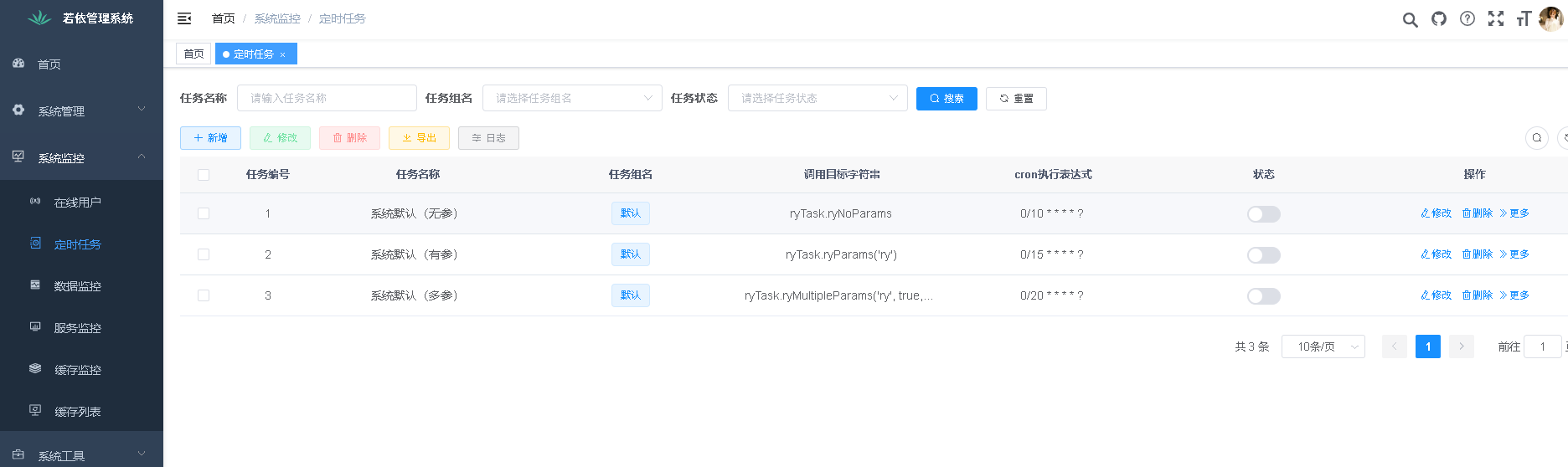
Task: Expand the 10条/页 page size selector
Action: click(1323, 346)
